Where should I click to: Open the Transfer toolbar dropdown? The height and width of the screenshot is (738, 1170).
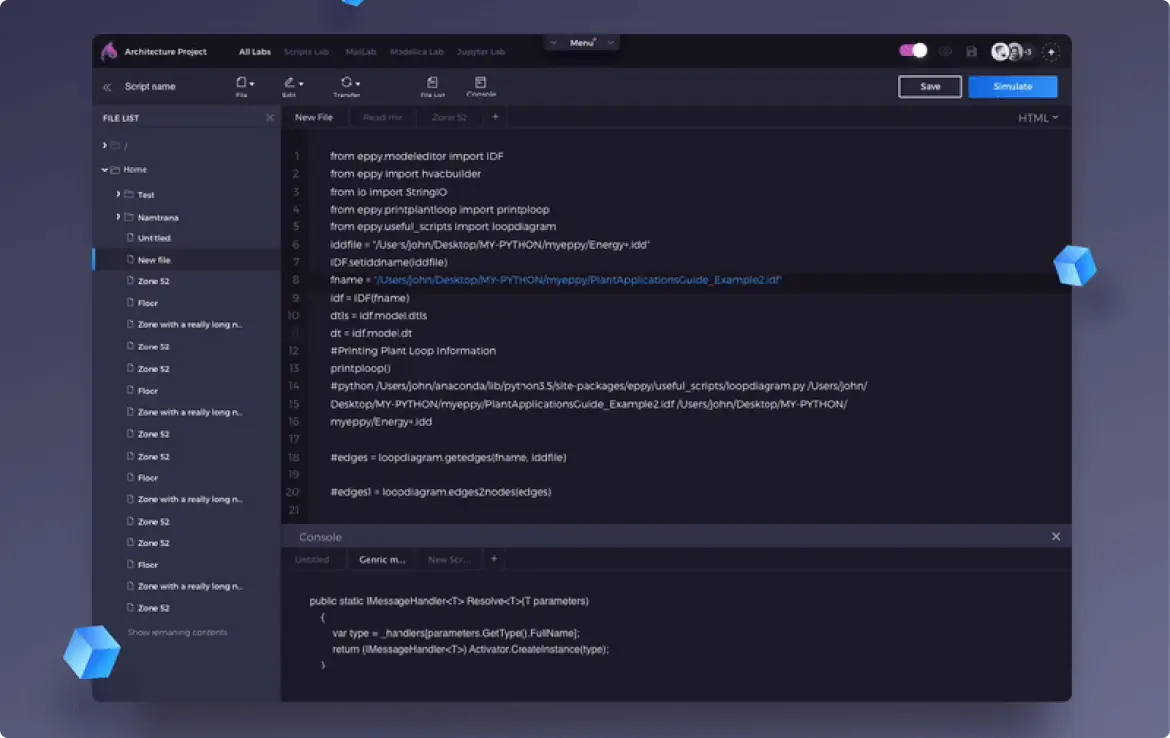coord(348,86)
